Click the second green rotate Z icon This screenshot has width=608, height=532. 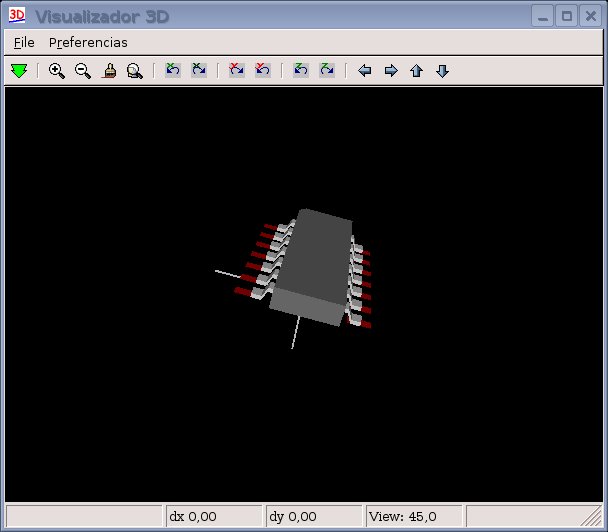(x=327, y=71)
